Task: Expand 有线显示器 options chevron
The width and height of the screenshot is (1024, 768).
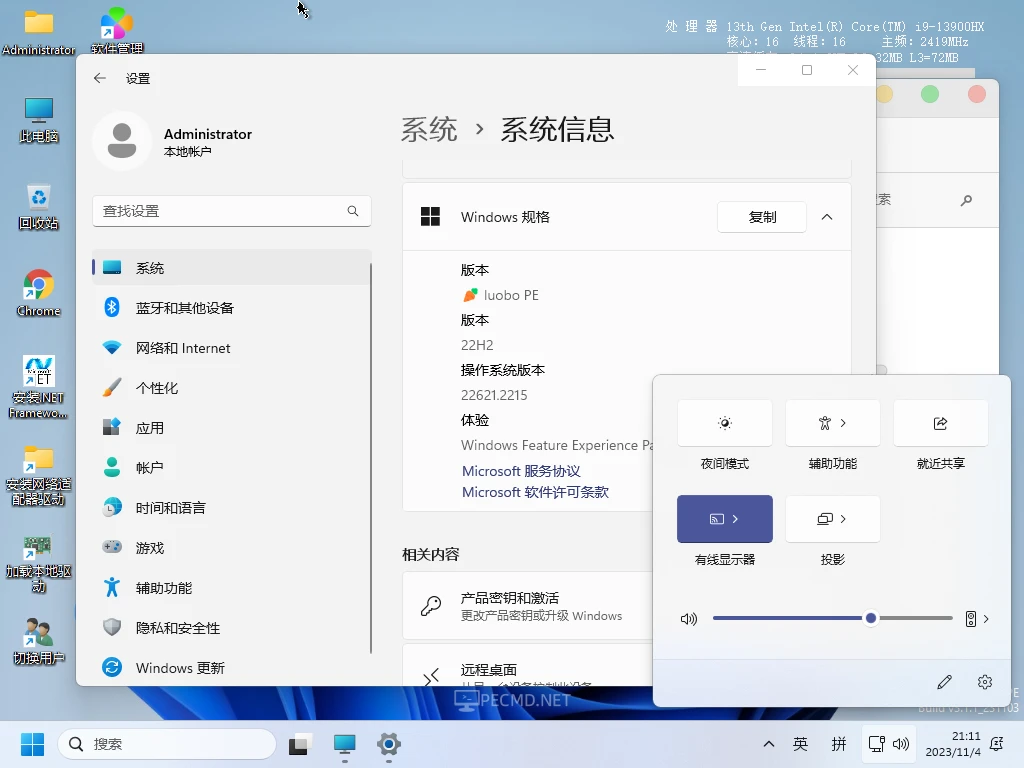Action: (735, 519)
